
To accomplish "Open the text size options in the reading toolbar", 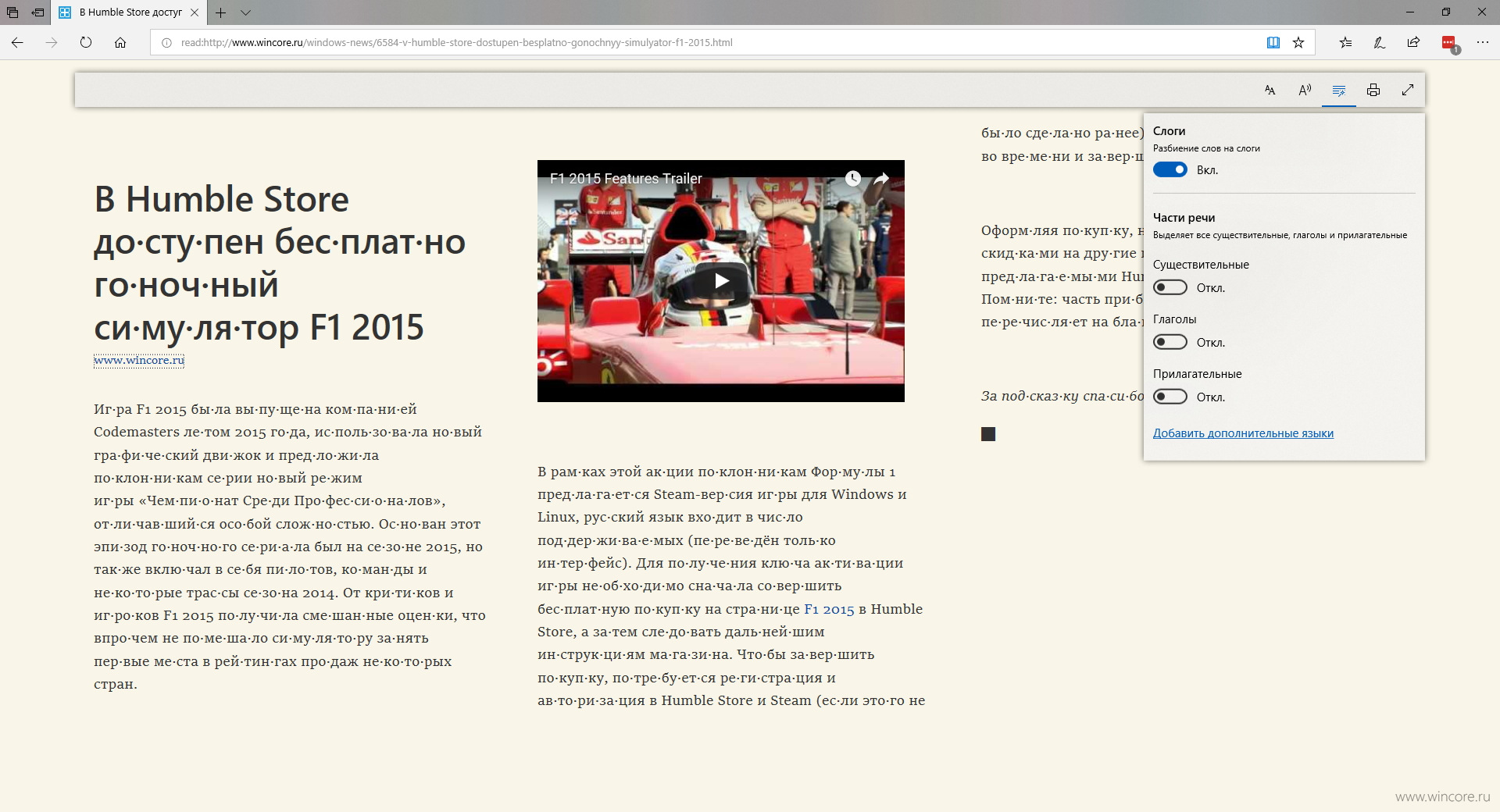I will pyautogui.click(x=1270, y=91).
